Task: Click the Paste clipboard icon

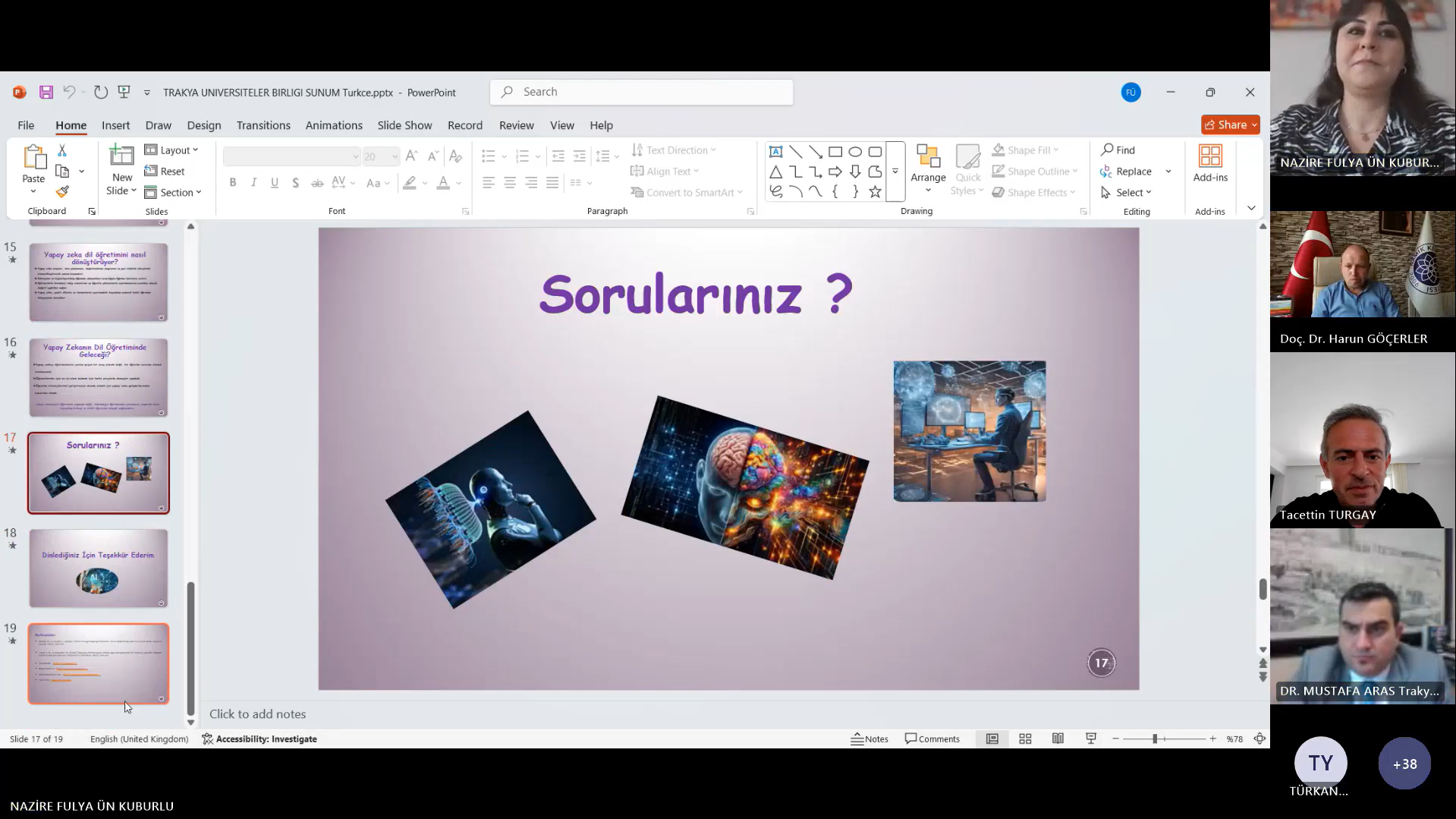Action: [33, 157]
